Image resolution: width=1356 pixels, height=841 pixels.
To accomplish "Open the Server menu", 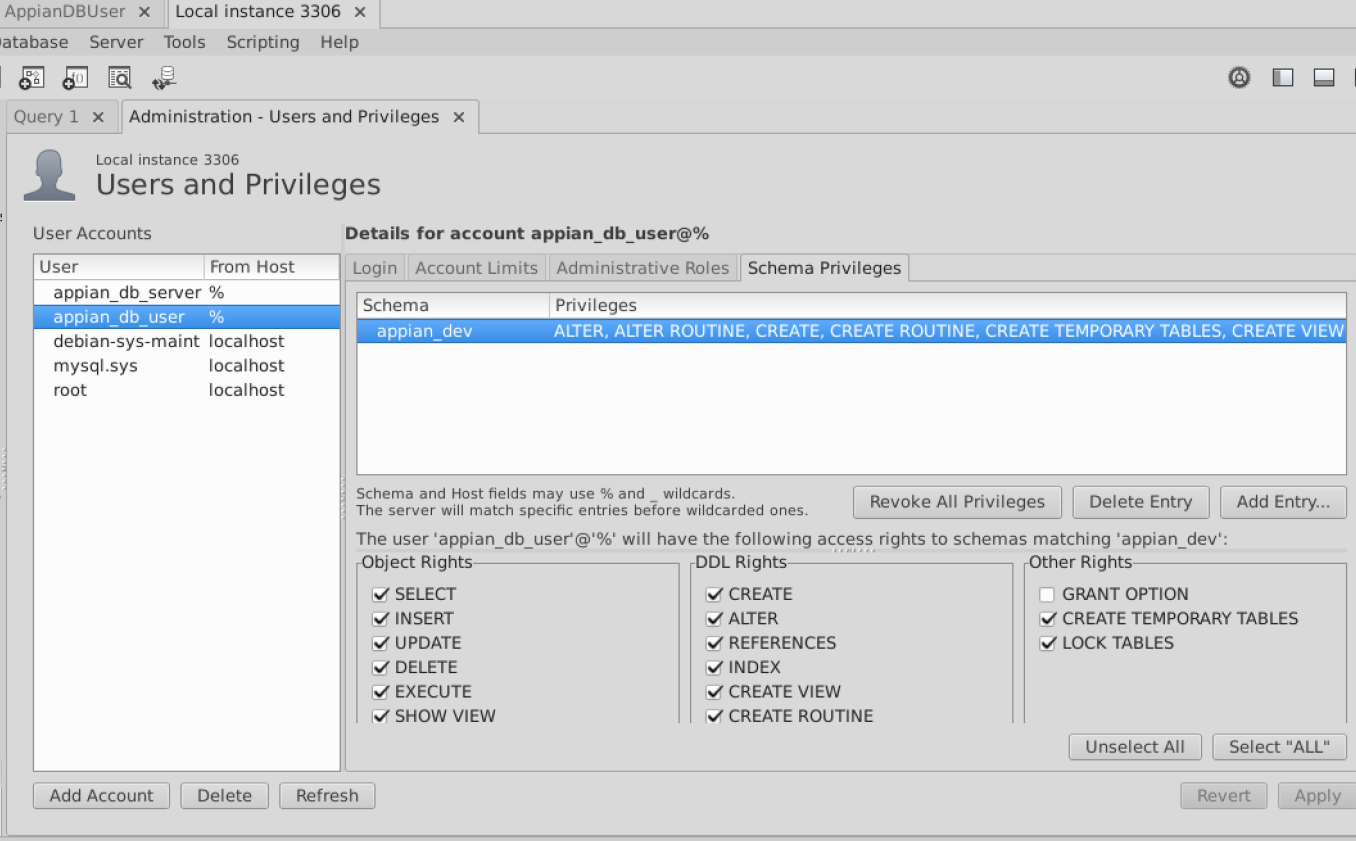I will point(116,42).
